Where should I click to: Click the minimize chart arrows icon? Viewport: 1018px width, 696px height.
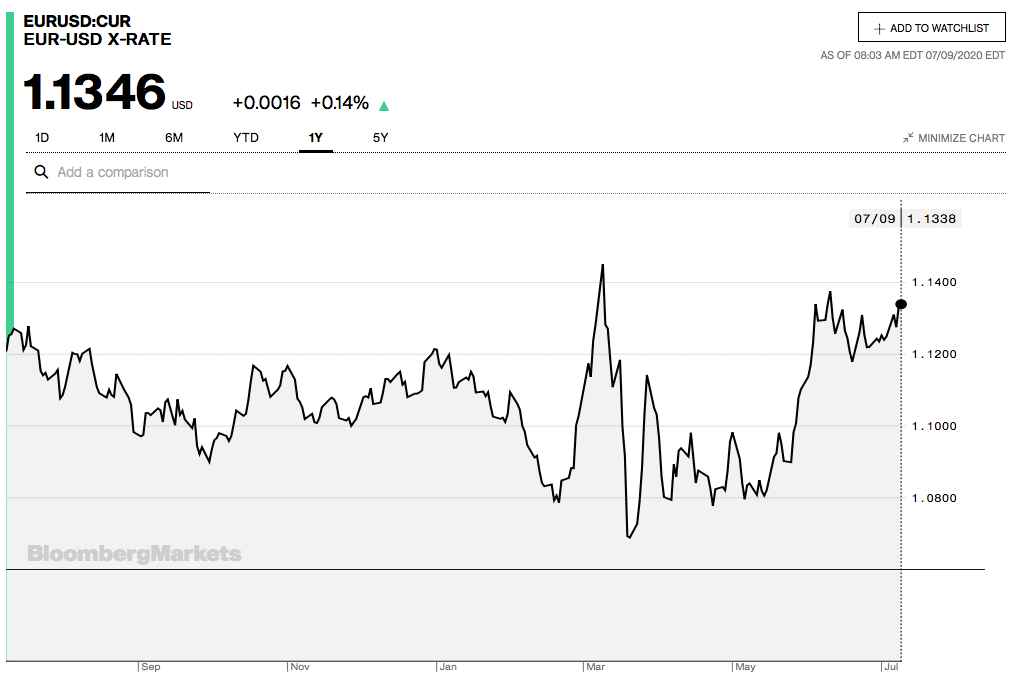point(908,138)
